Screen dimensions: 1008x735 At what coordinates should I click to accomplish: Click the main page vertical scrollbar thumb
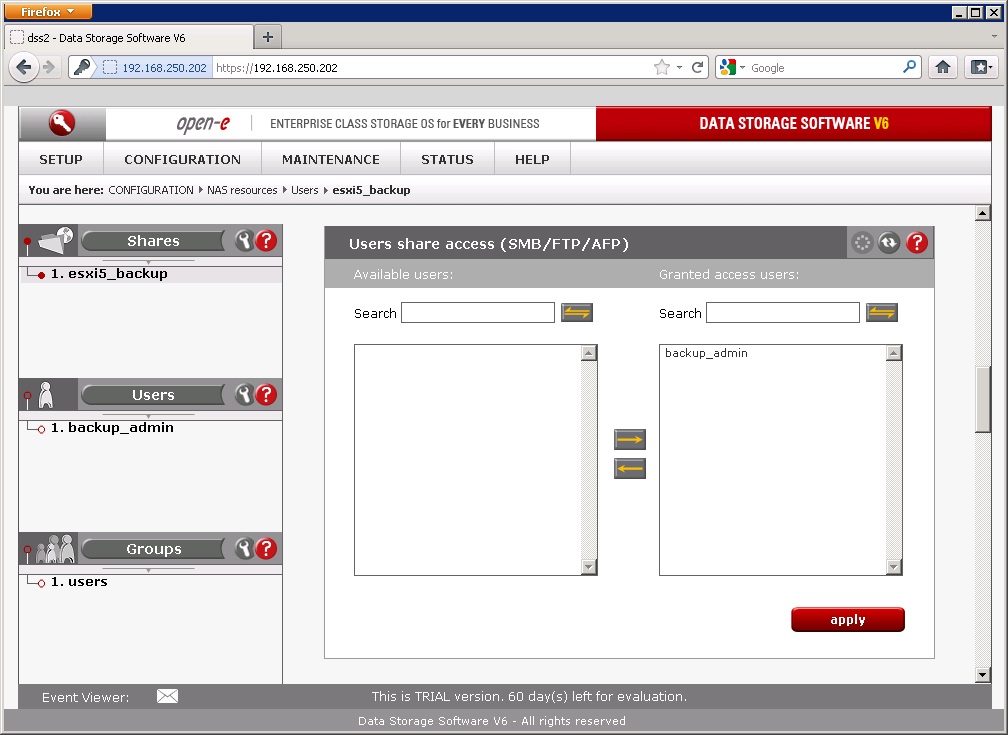pyautogui.click(x=982, y=399)
